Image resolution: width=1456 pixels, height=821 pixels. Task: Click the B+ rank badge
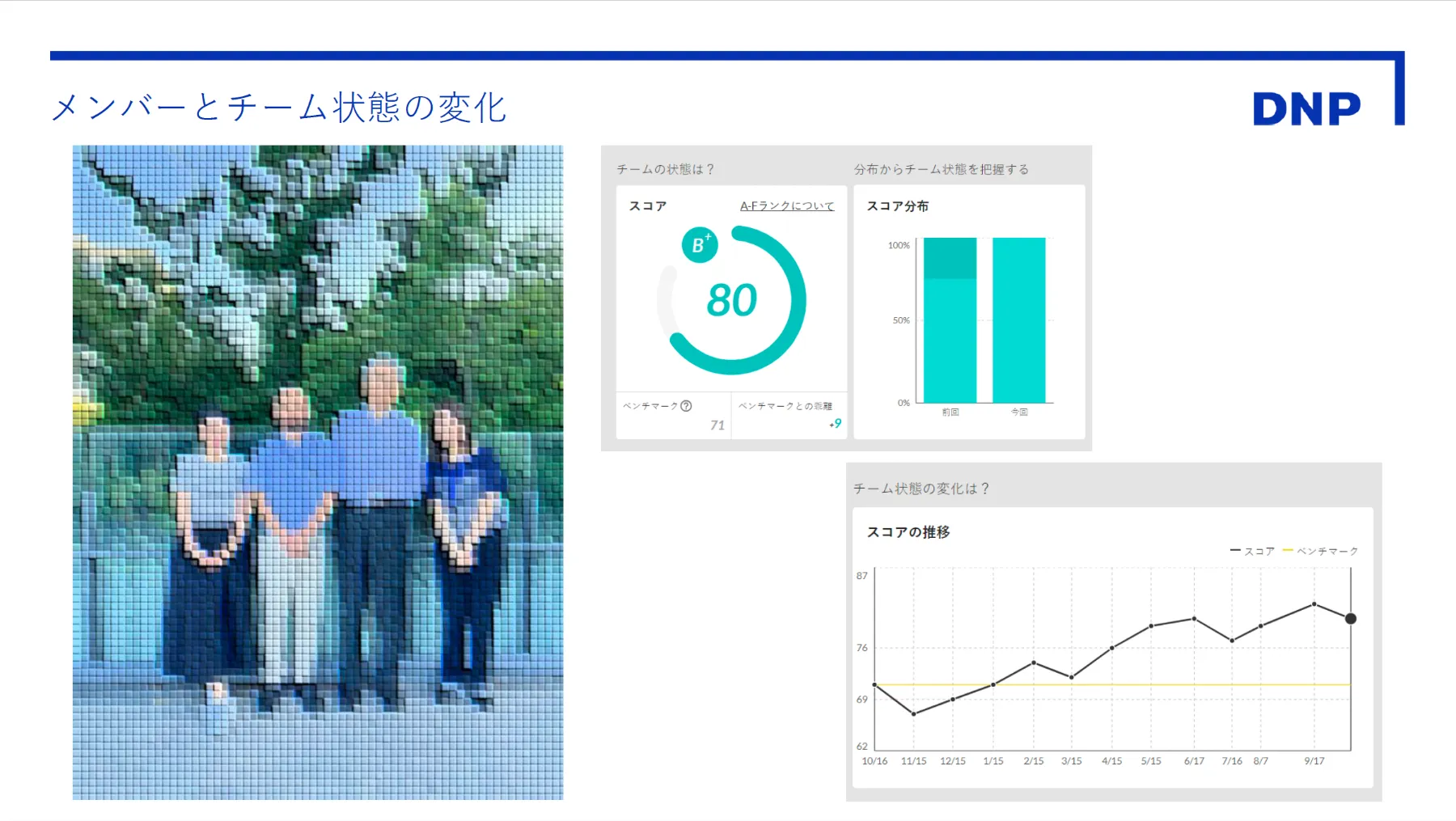pos(700,245)
